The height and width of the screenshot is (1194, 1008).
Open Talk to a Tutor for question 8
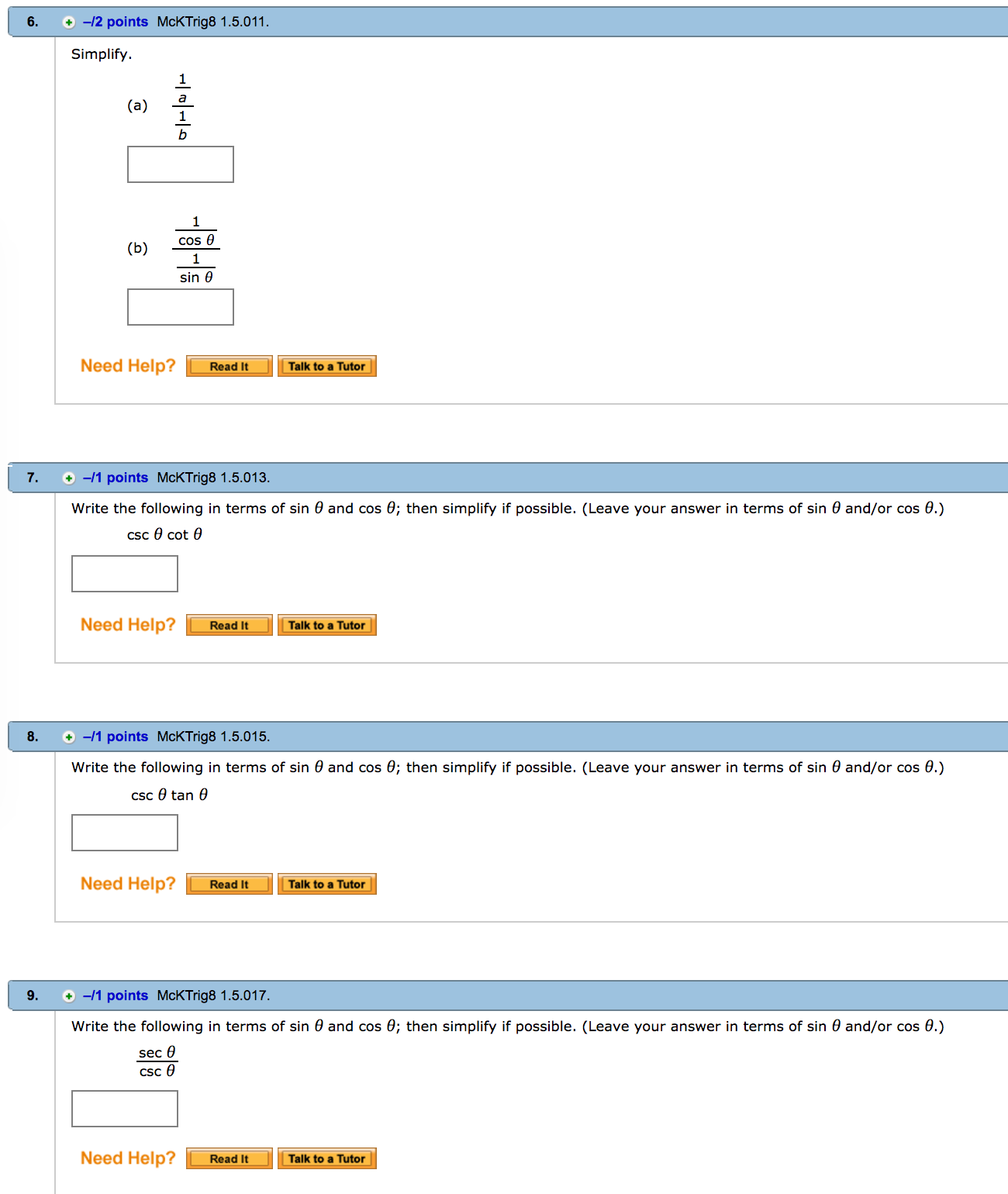pos(327,885)
